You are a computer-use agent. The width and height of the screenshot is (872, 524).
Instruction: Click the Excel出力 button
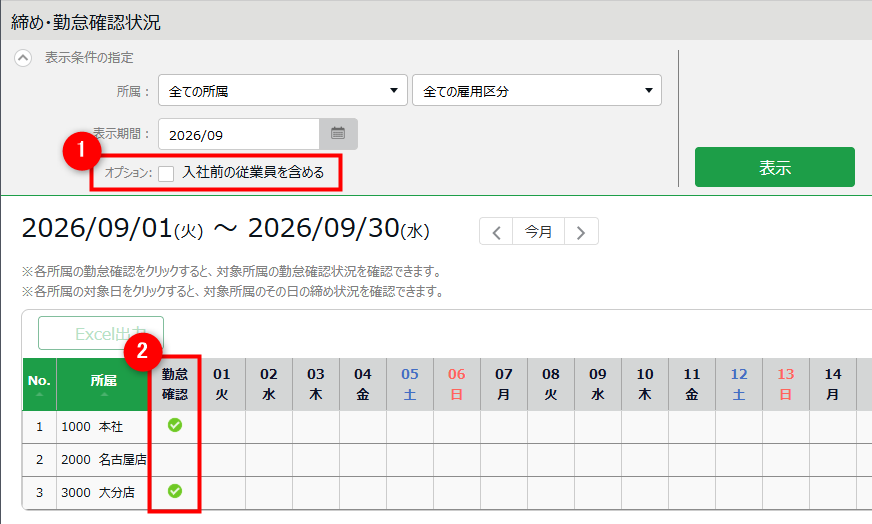click(101, 333)
